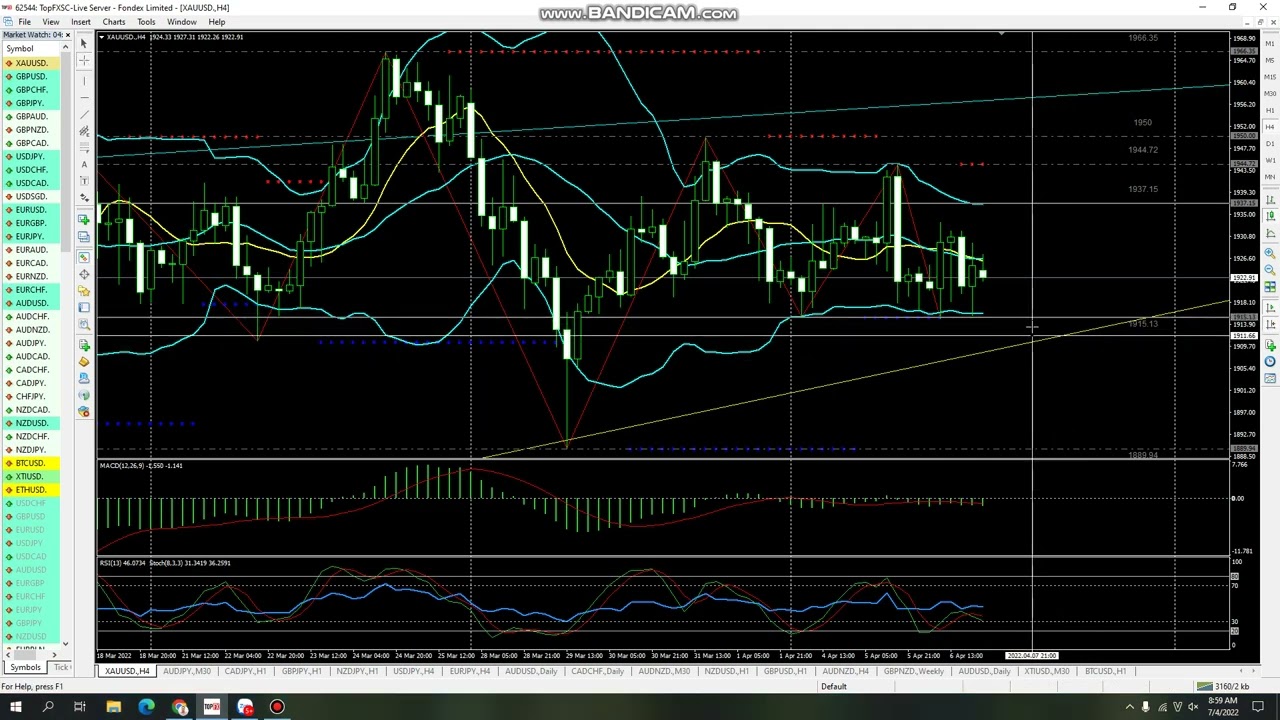The width and height of the screenshot is (1280, 720).
Task: Select the H4 timeframe button
Action: (x=1270, y=126)
